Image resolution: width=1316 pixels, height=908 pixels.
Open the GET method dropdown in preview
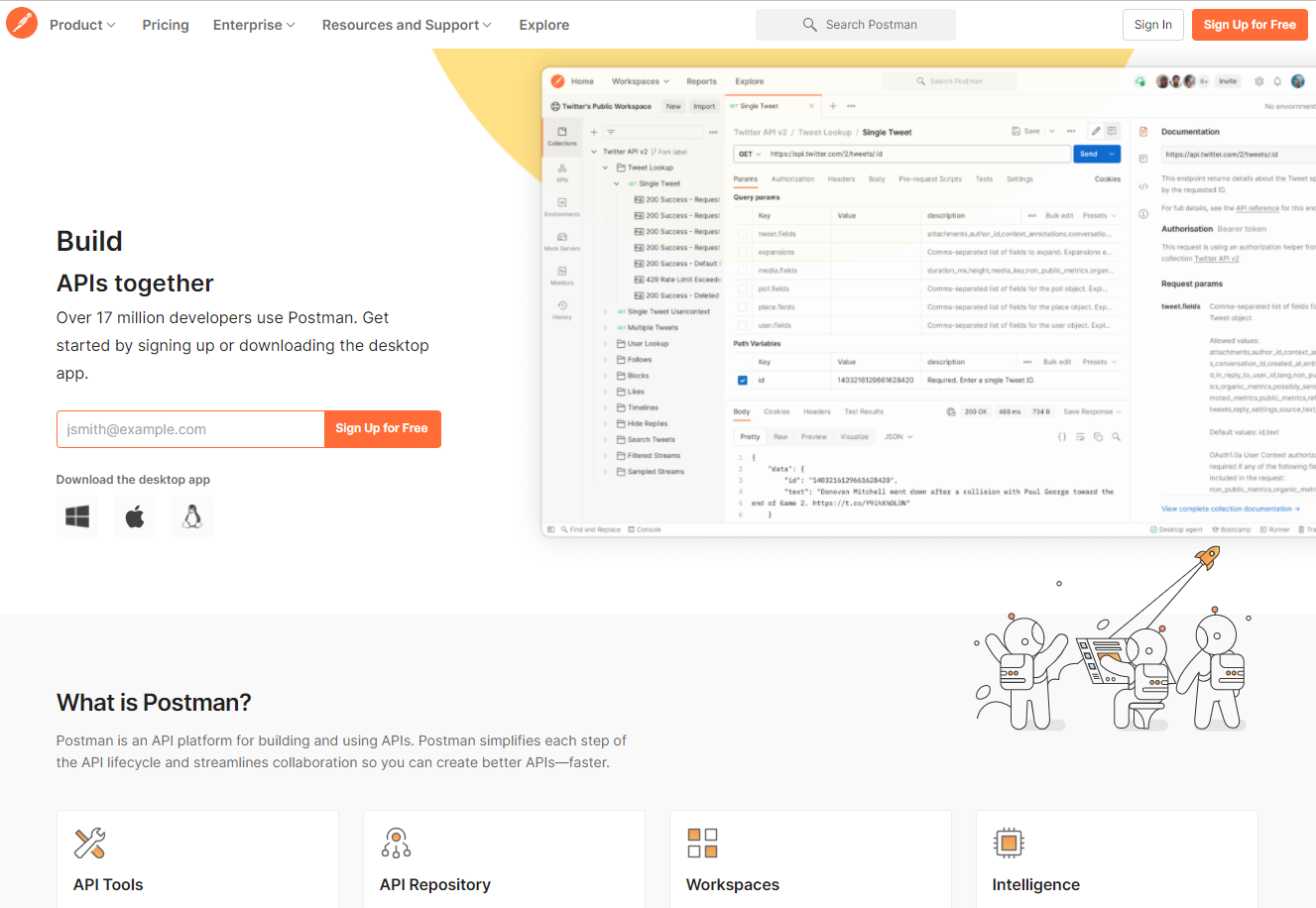(x=750, y=154)
